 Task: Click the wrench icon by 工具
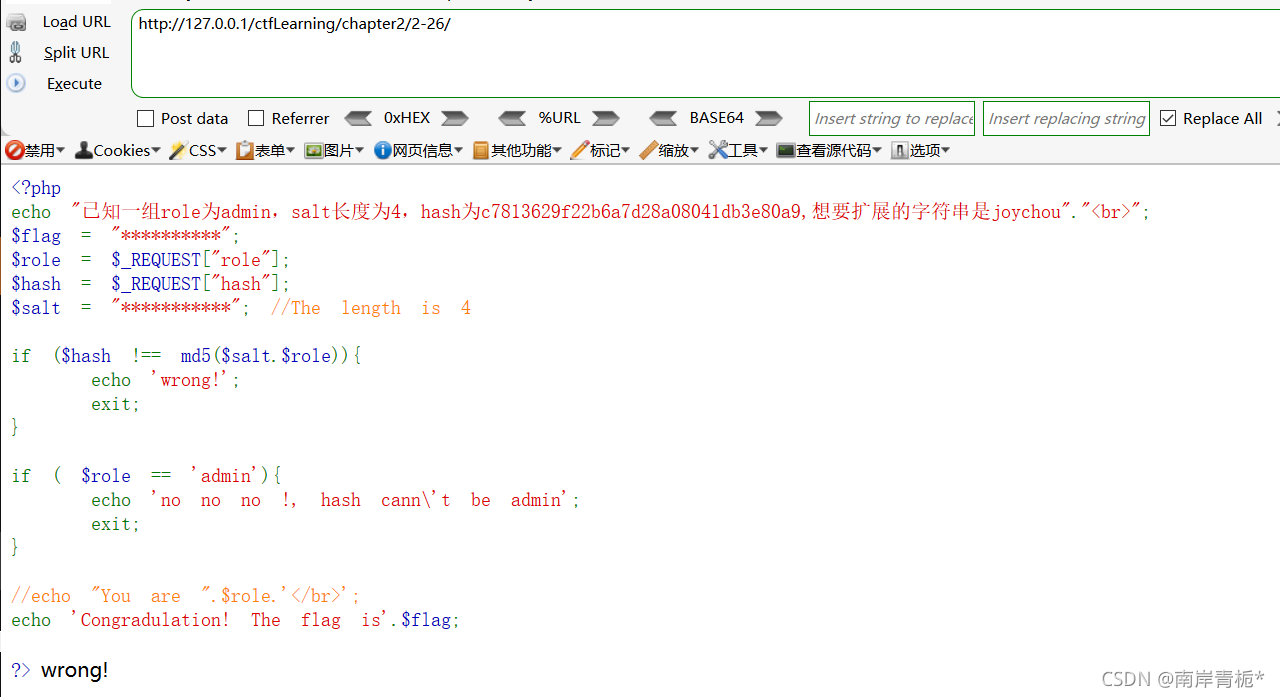pyautogui.click(x=717, y=150)
